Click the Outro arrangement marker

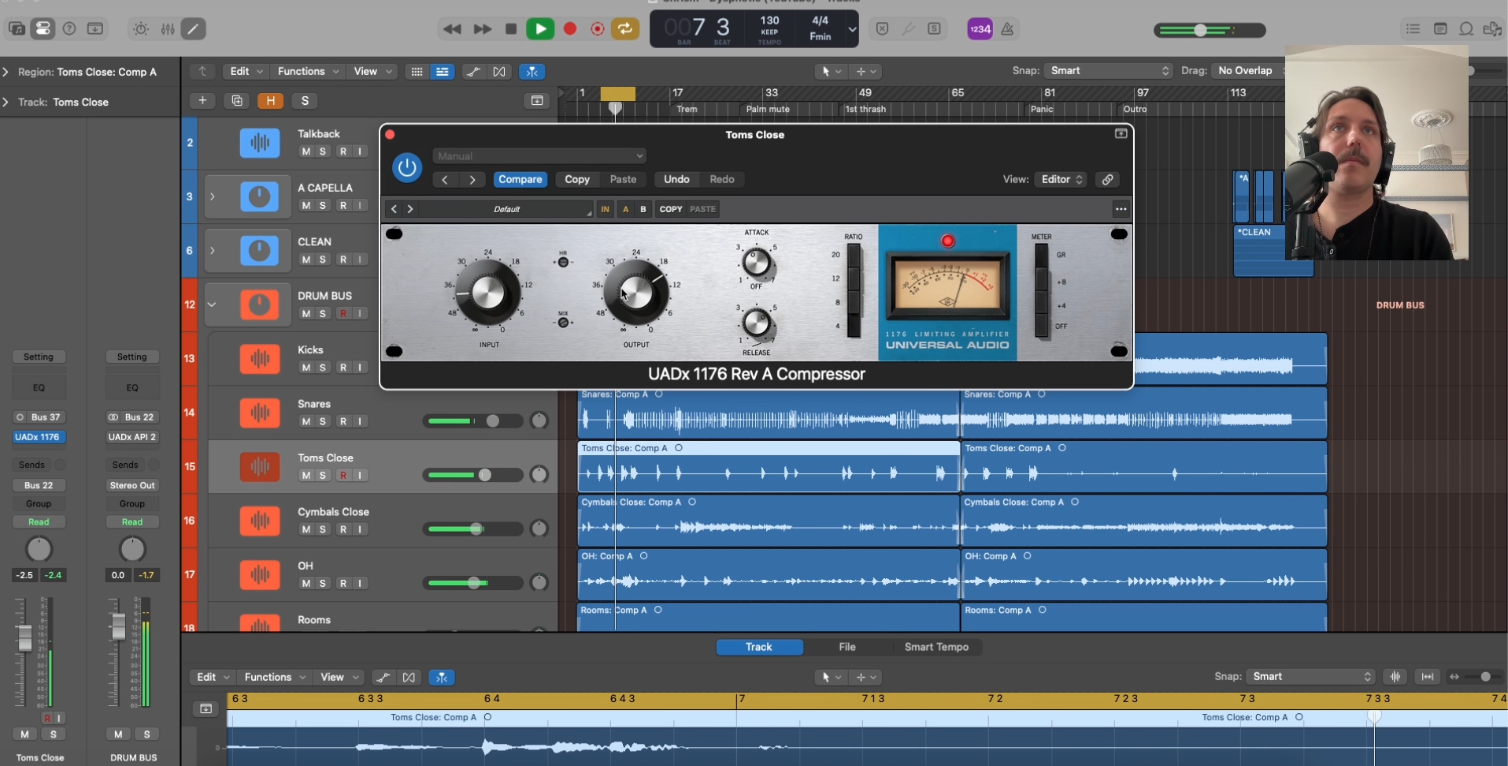[1135, 109]
